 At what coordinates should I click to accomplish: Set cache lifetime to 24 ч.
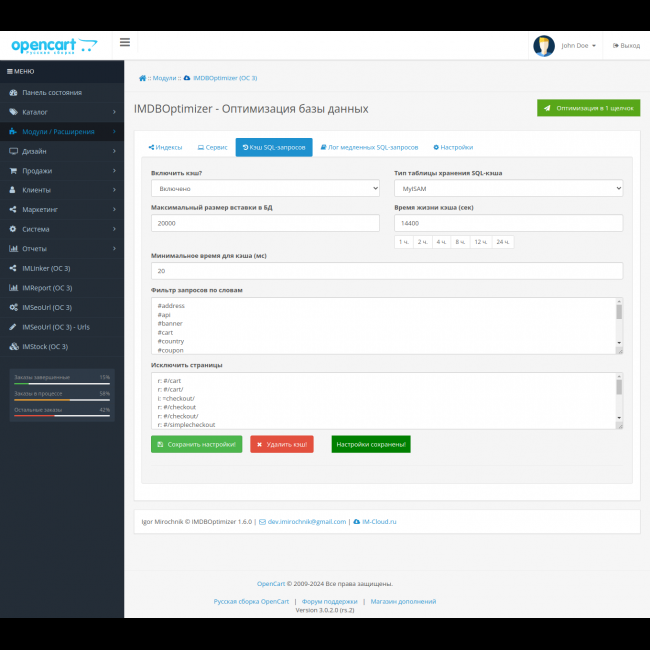(502, 242)
